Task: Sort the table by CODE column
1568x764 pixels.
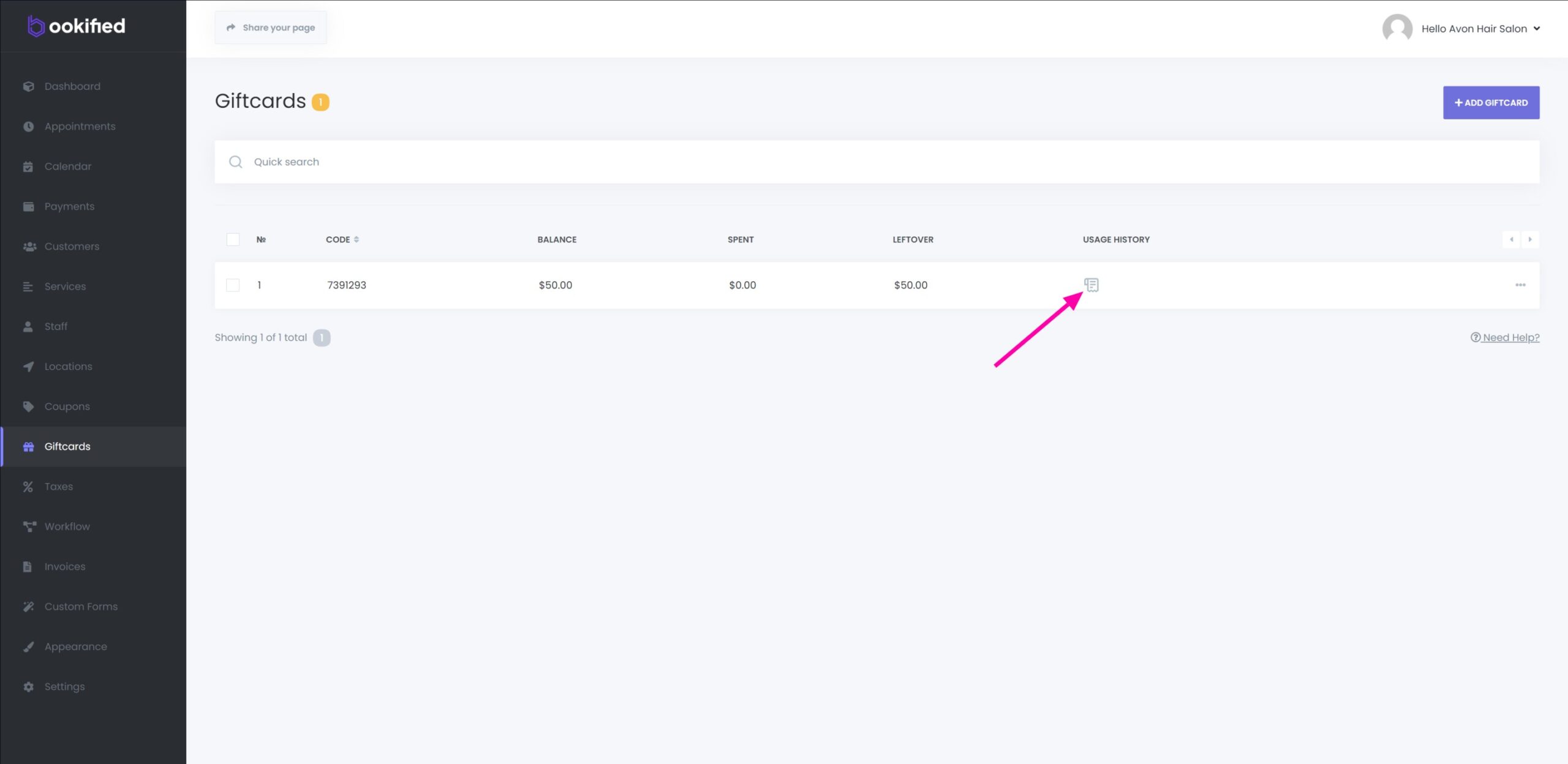Action: tap(342, 239)
